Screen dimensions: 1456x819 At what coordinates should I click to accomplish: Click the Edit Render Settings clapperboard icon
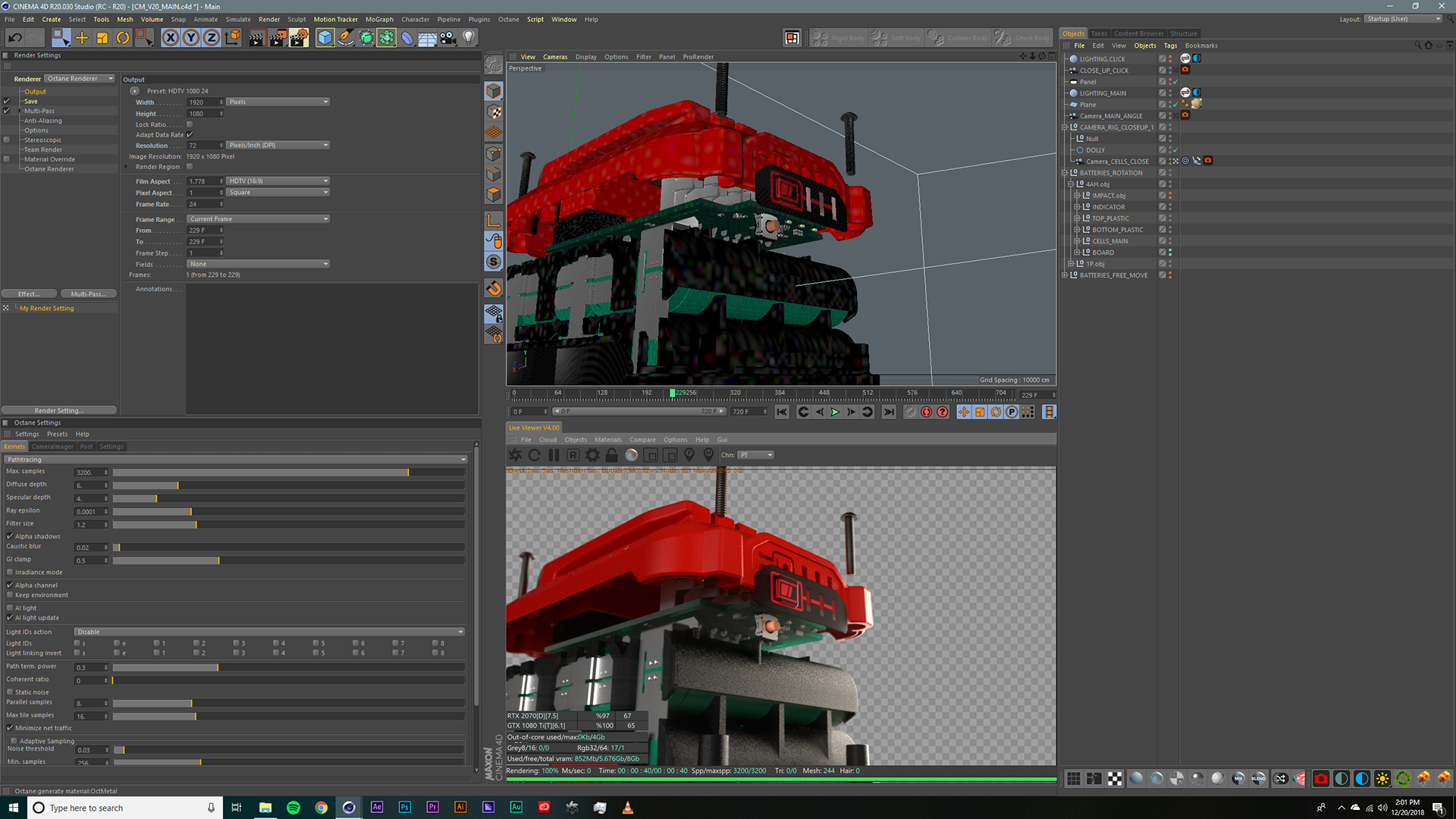[299, 38]
